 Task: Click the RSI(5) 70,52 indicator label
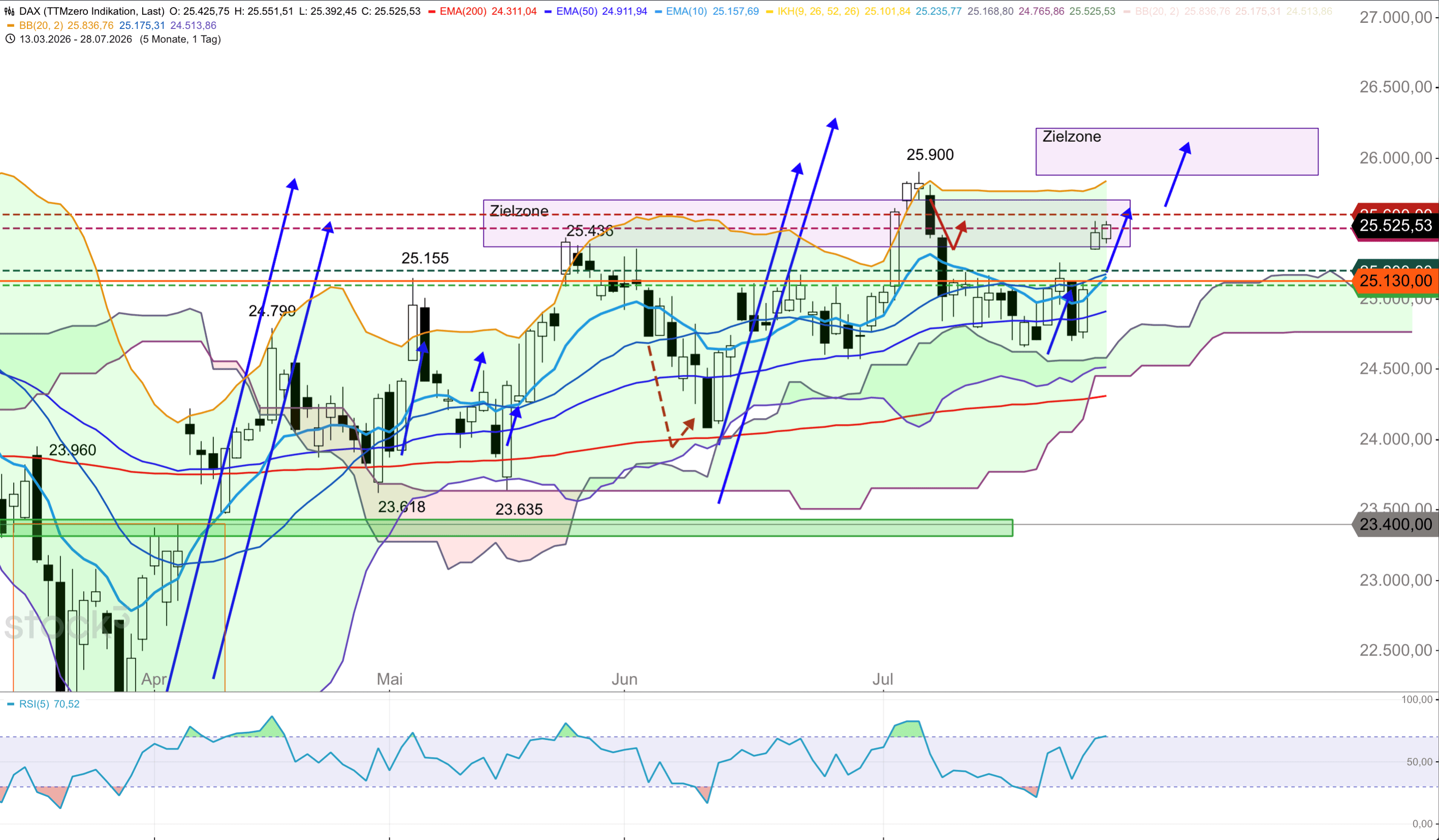50,704
